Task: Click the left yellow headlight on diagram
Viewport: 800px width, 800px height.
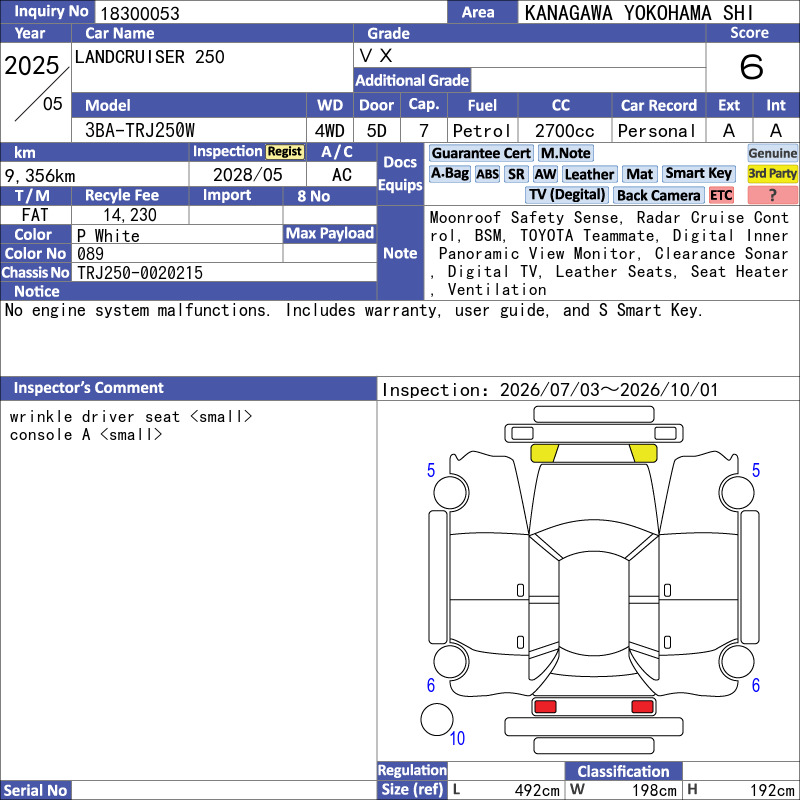Action: pos(544,453)
